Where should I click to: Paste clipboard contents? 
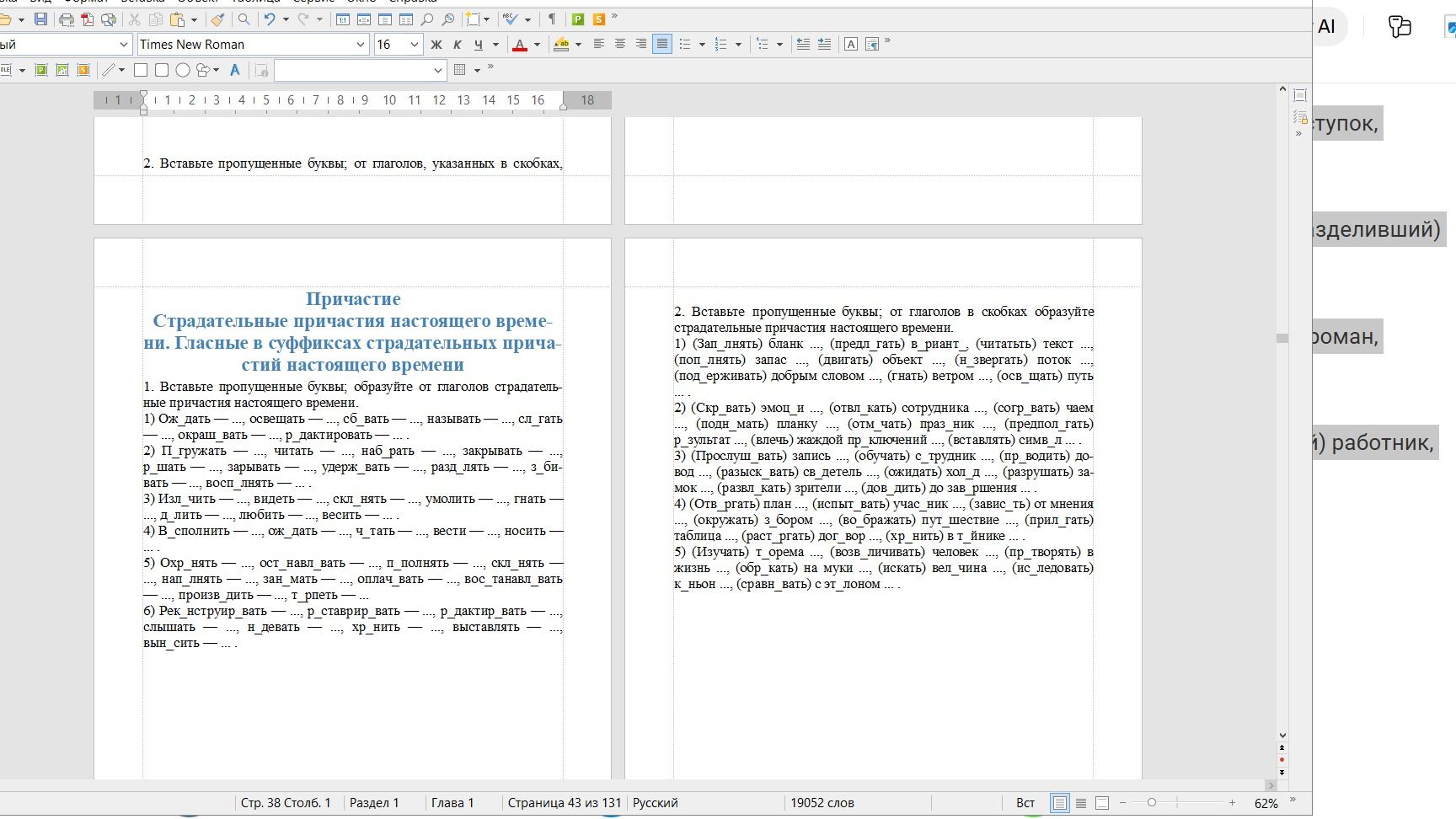[177, 19]
